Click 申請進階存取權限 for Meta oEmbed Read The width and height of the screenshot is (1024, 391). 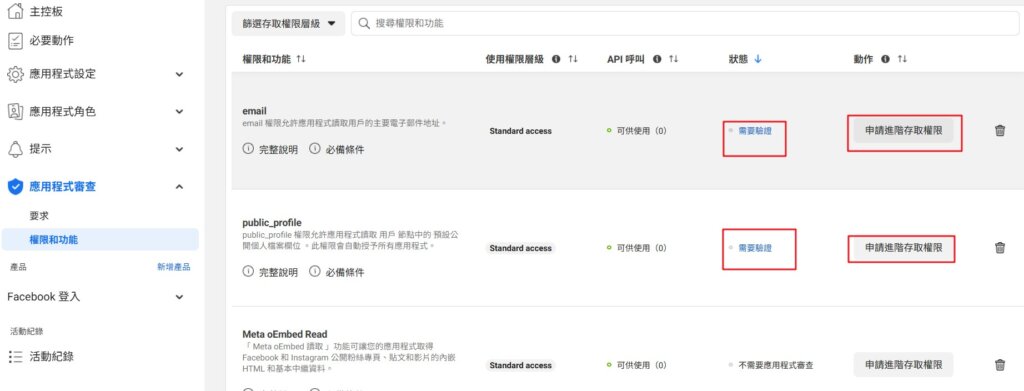pyautogui.click(x=903, y=365)
